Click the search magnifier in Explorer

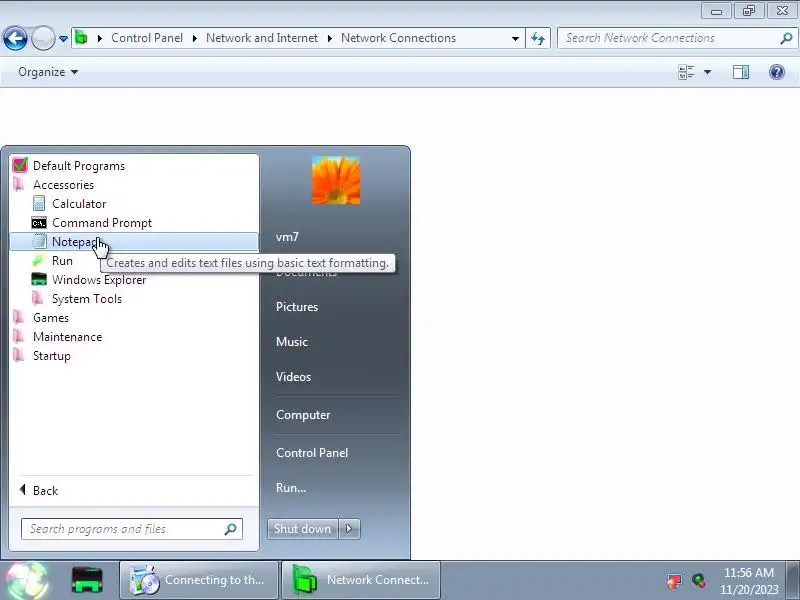coord(786,38)
